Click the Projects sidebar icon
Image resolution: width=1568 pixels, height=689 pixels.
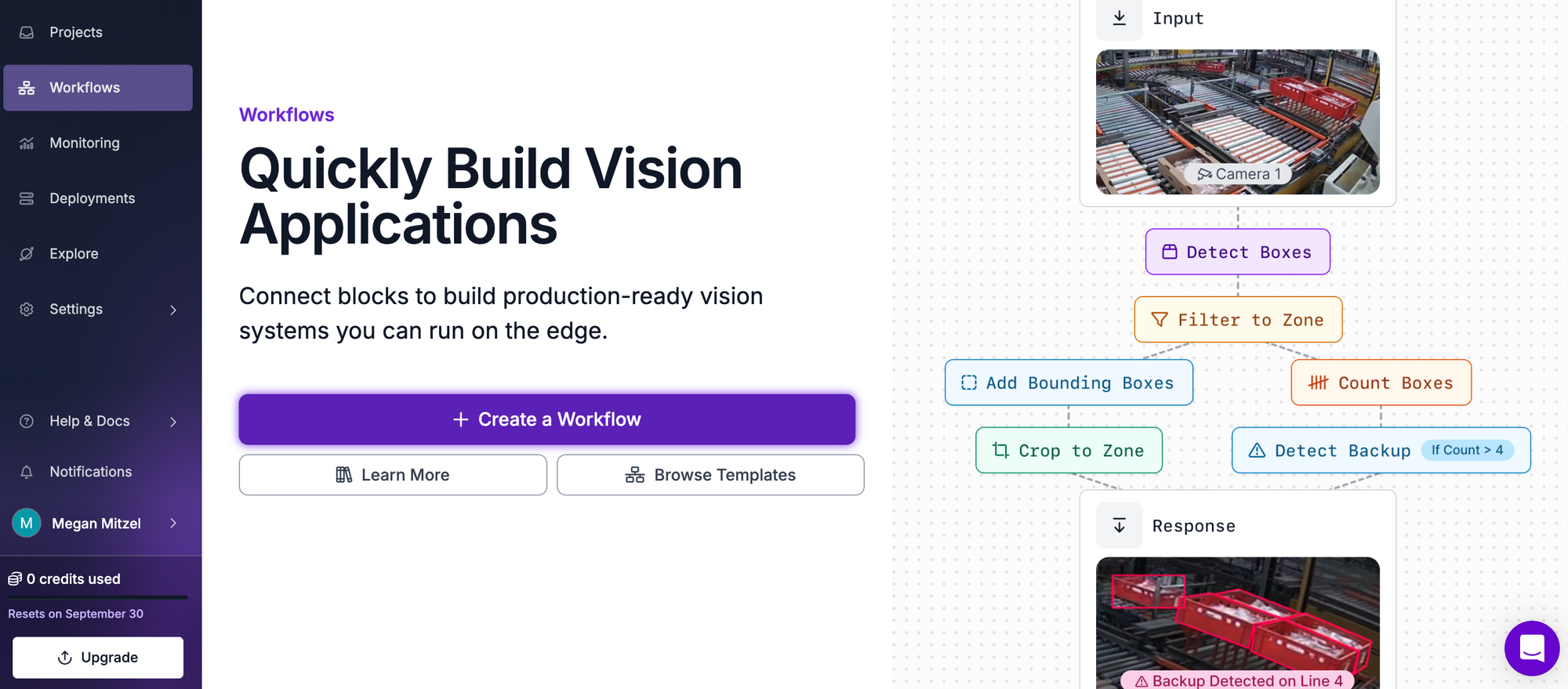click(27, 32)
